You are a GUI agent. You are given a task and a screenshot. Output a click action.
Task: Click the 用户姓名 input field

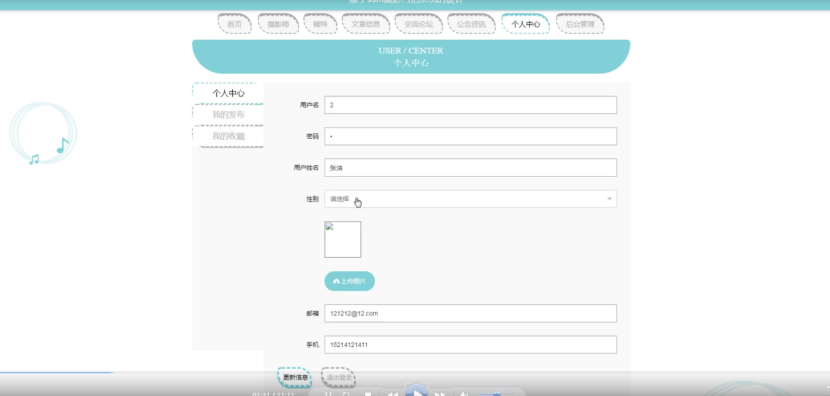click(x=470, y=168)
